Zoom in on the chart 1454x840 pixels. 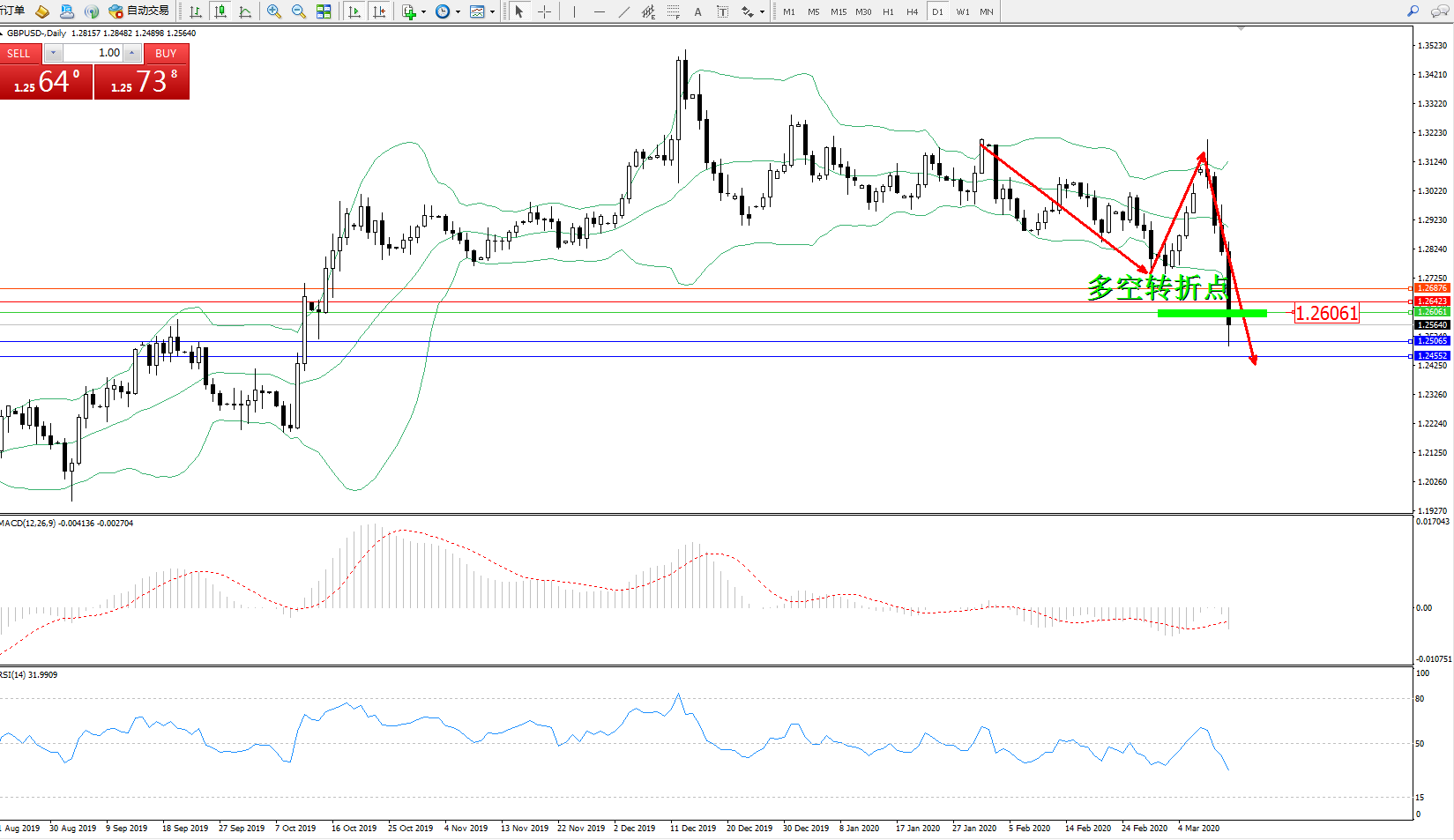pyautogui.click(x=274, y=11)
